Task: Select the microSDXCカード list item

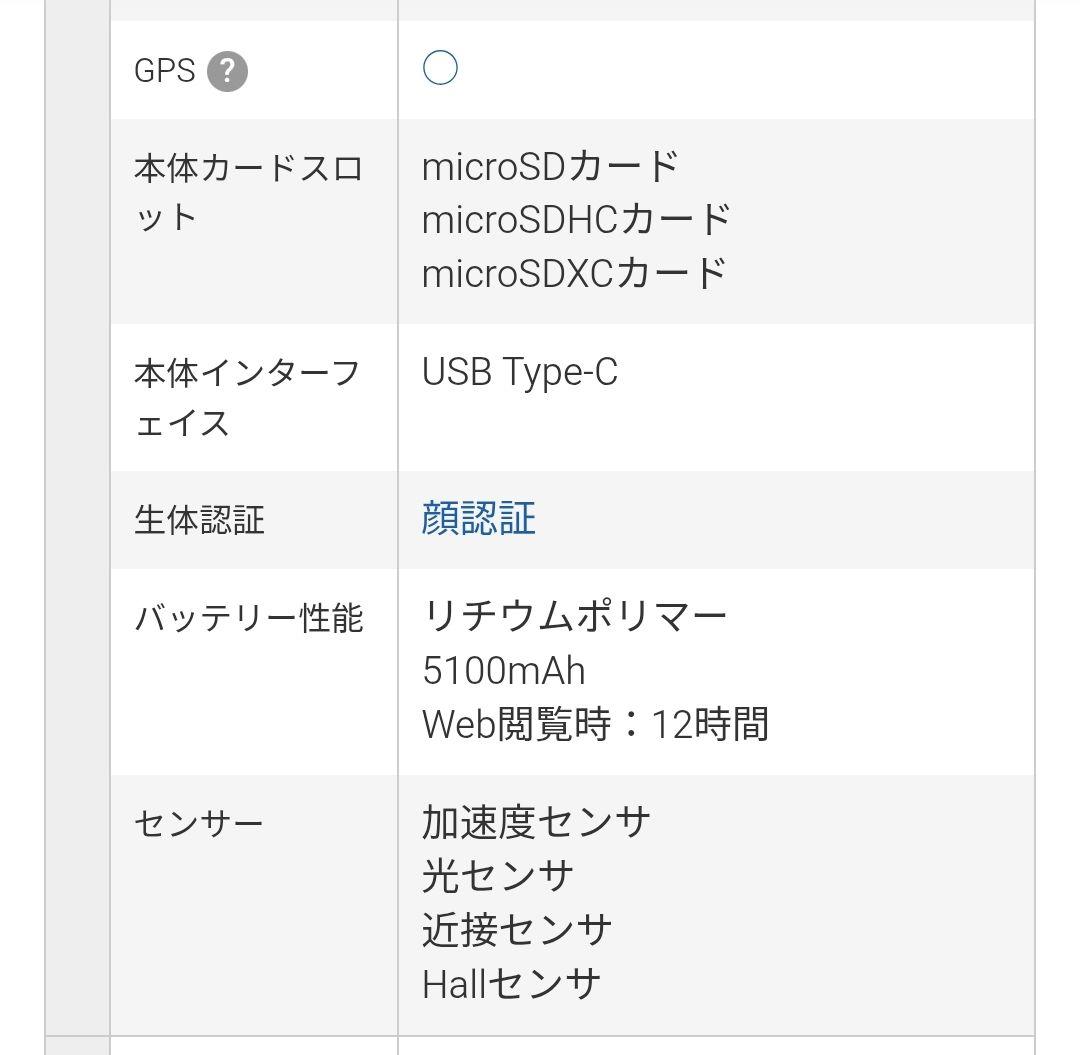Action: coord(572,270)
